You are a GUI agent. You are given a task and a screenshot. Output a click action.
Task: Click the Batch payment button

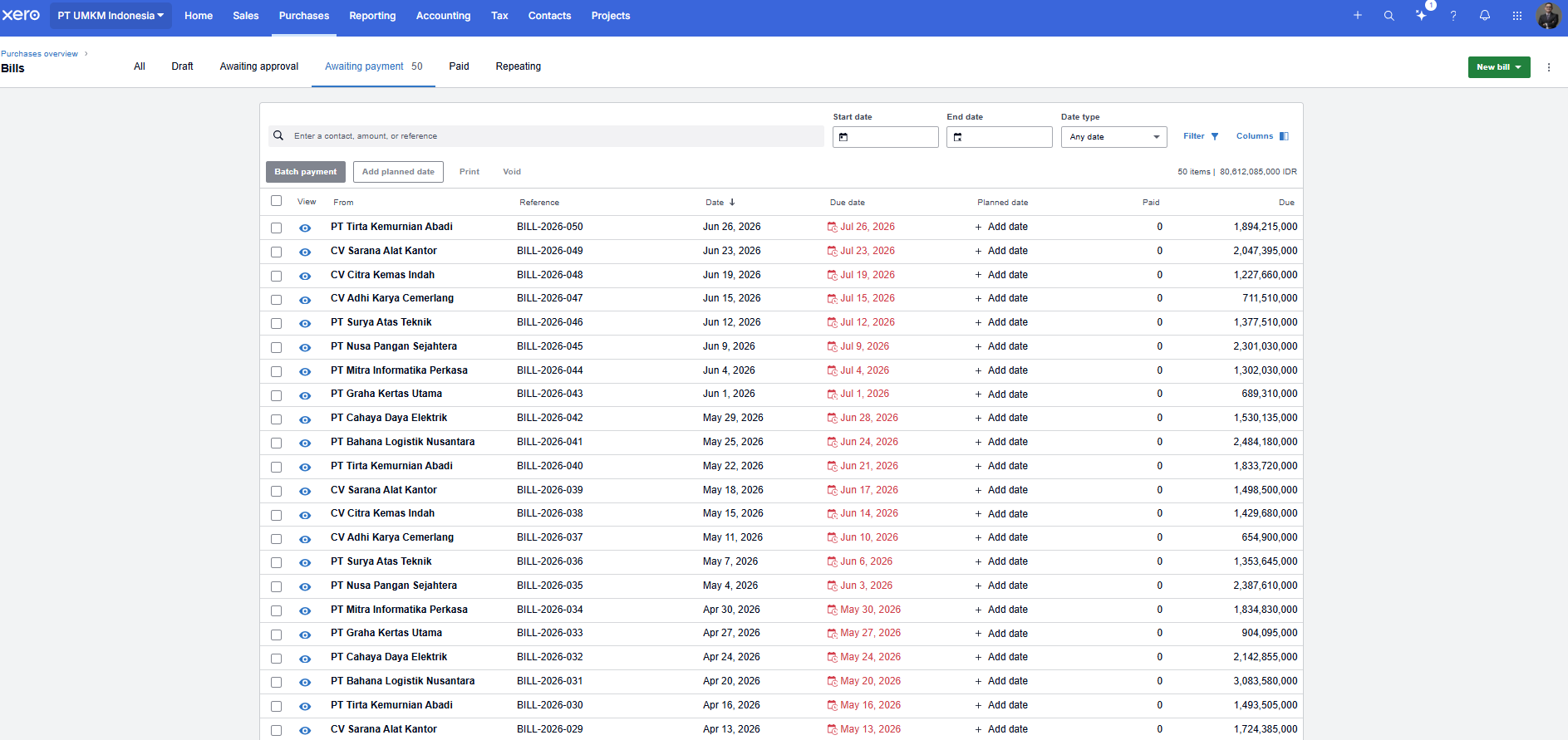[x=305, y=172]
